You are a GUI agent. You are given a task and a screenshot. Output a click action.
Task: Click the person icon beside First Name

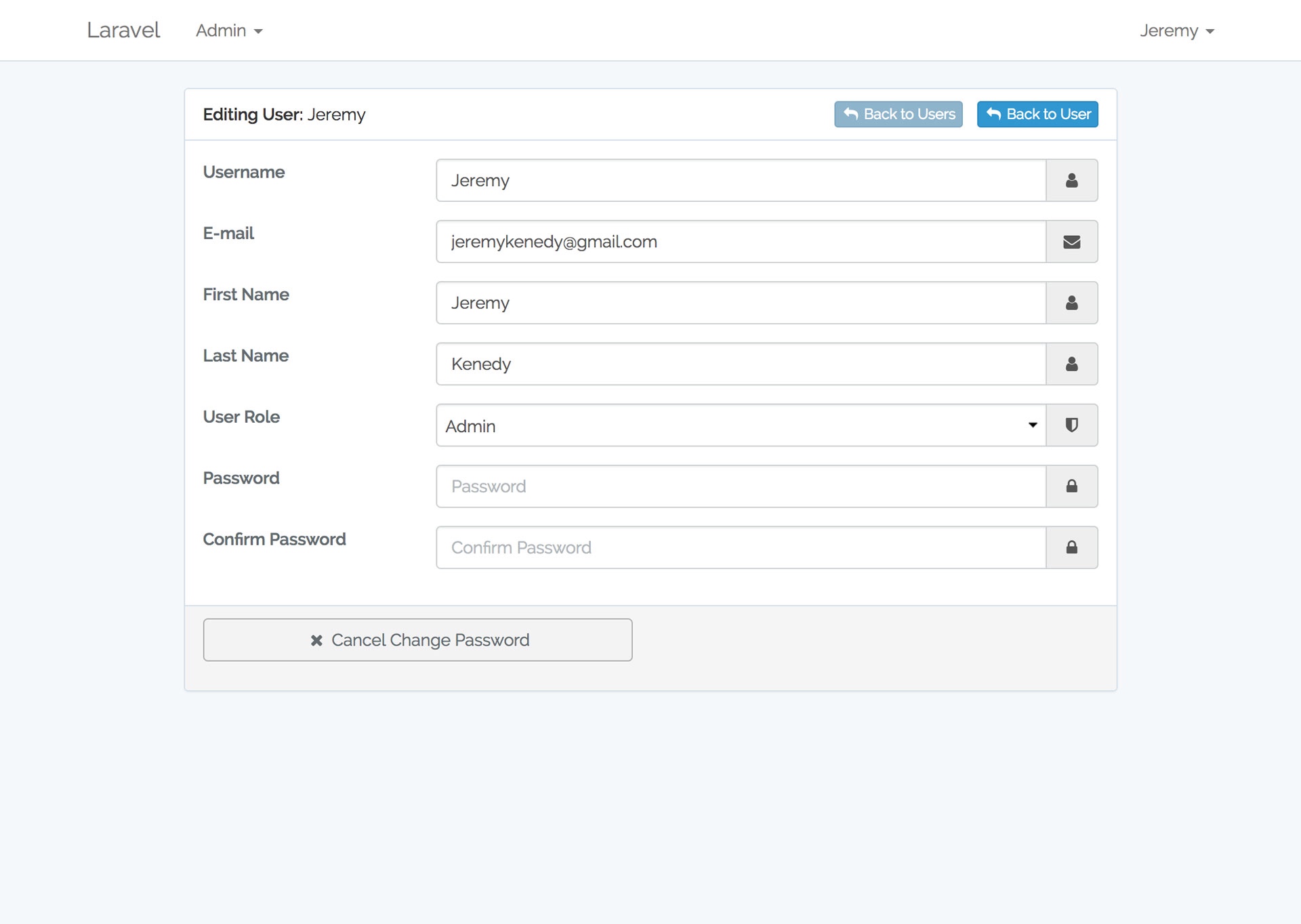point(1071,303)
